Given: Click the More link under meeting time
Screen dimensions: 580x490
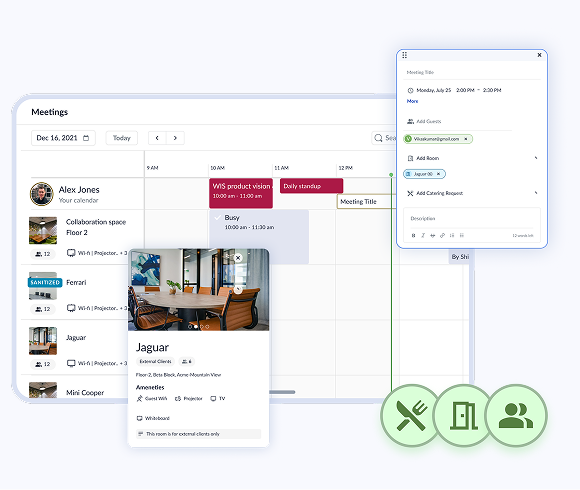Looking at the screenshot, I should point(412,101).
